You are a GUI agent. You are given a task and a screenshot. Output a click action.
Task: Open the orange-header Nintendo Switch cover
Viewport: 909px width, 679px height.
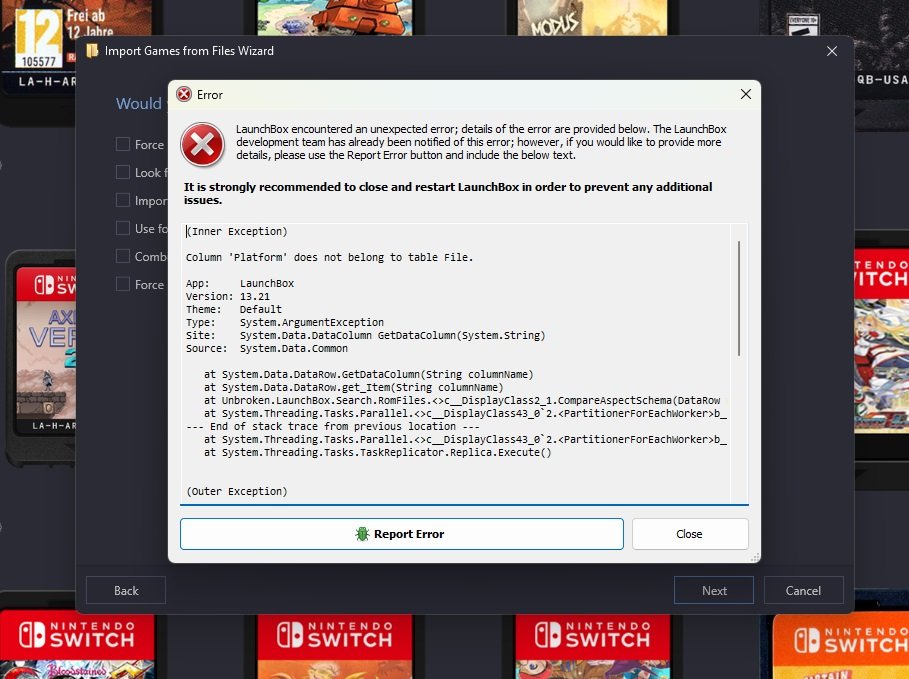pos(841,647)
